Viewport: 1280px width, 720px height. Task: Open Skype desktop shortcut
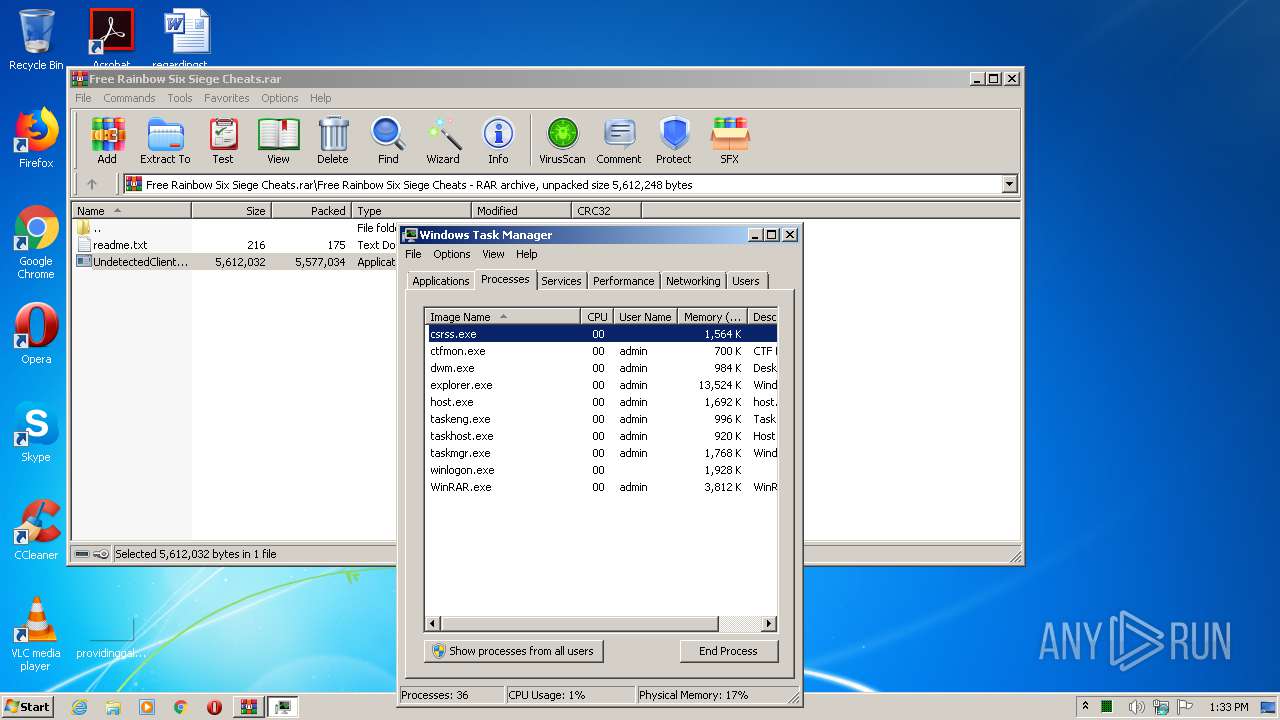point(36,432)
